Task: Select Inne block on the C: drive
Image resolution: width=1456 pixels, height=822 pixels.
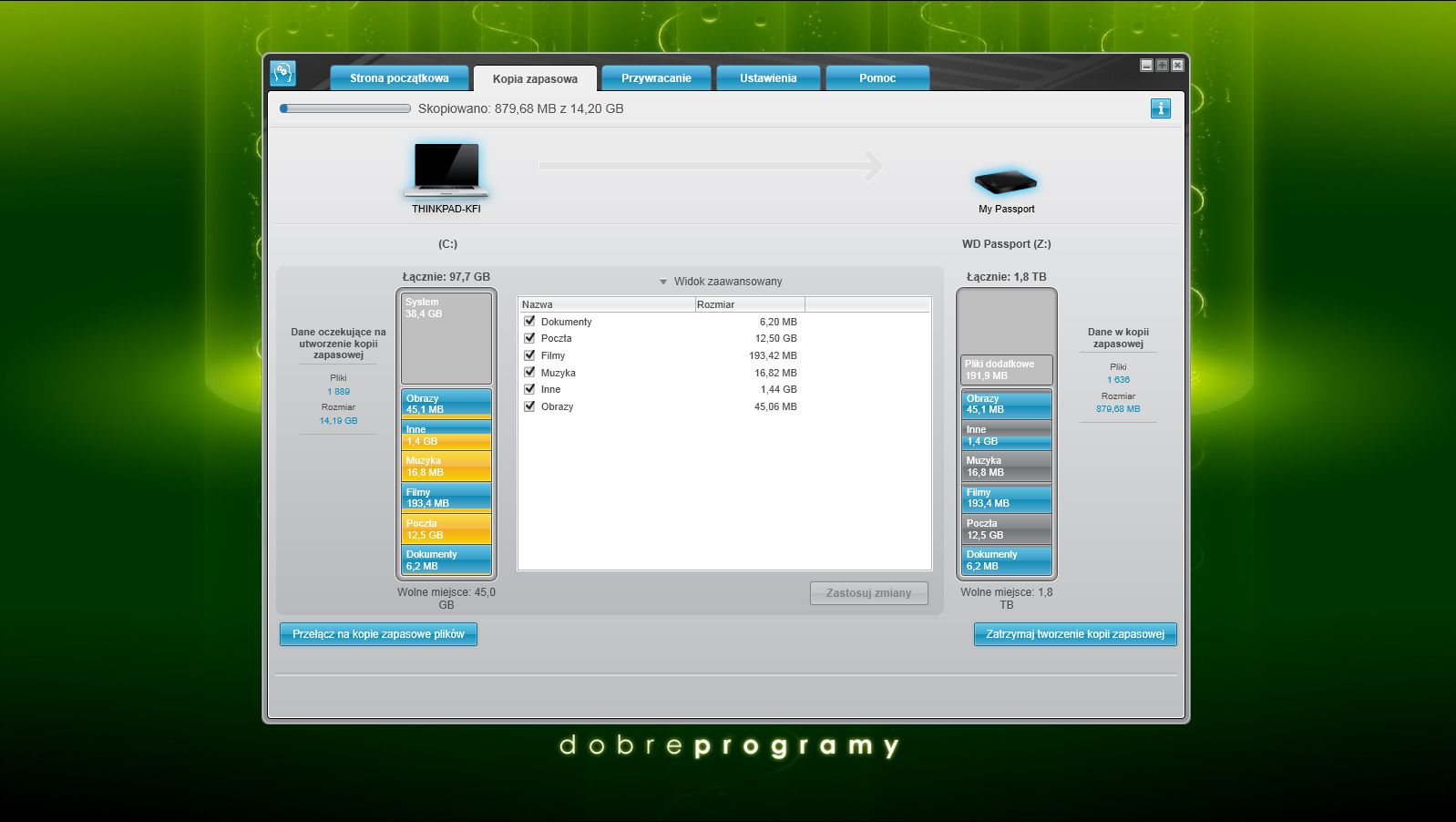Action: 446,435
